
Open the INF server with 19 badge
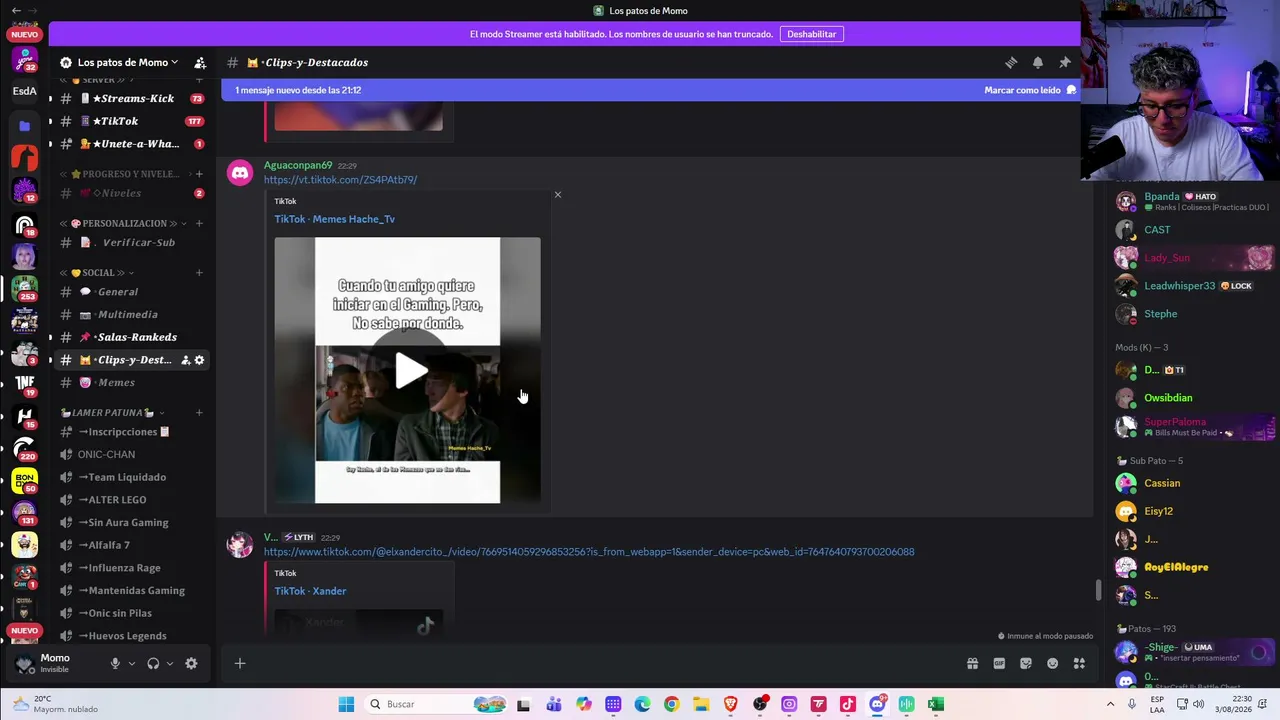tap(25, 385)
